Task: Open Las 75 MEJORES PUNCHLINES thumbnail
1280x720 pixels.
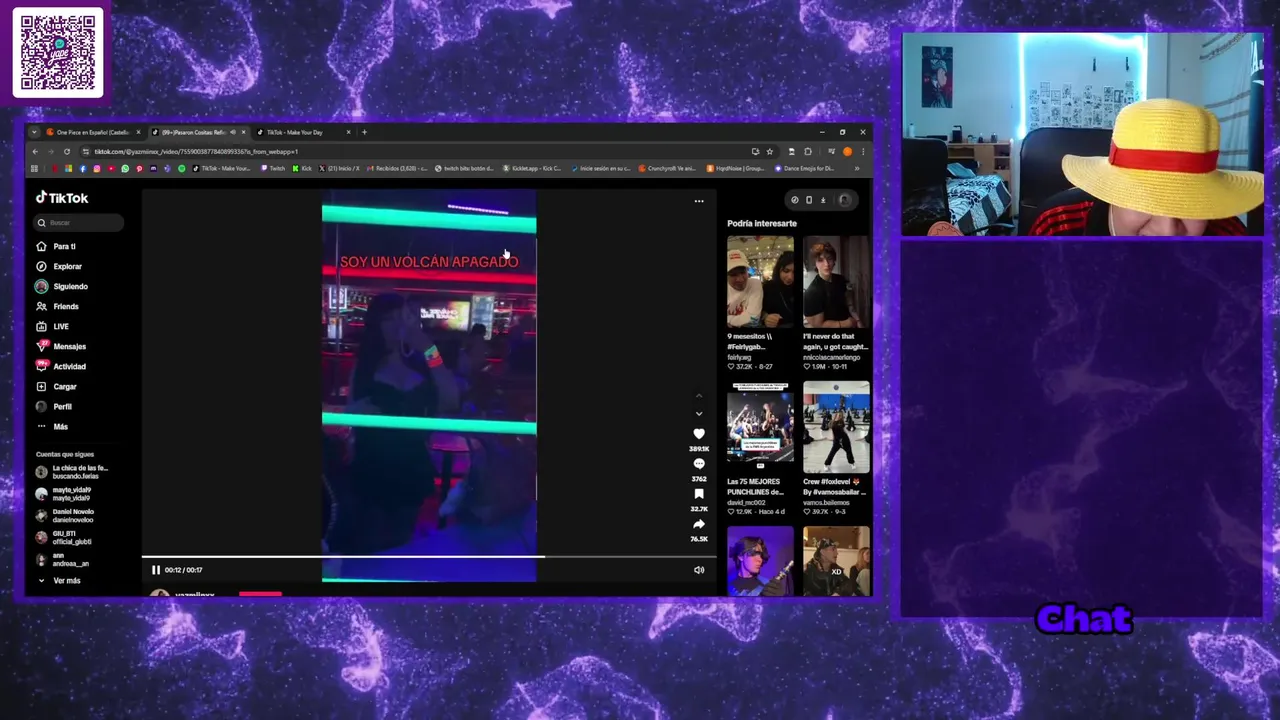Action: pyautogui.click(x=760, y=427)
